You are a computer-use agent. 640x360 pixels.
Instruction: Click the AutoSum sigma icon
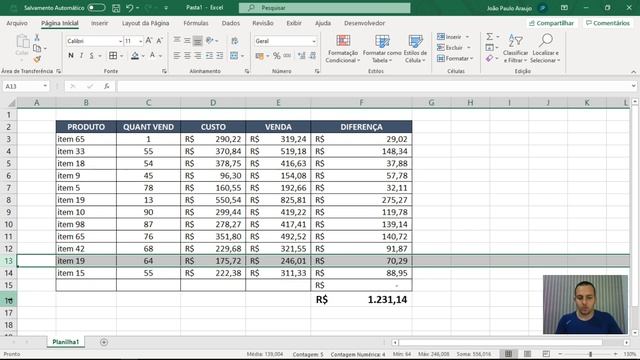(x=489, y=37)
